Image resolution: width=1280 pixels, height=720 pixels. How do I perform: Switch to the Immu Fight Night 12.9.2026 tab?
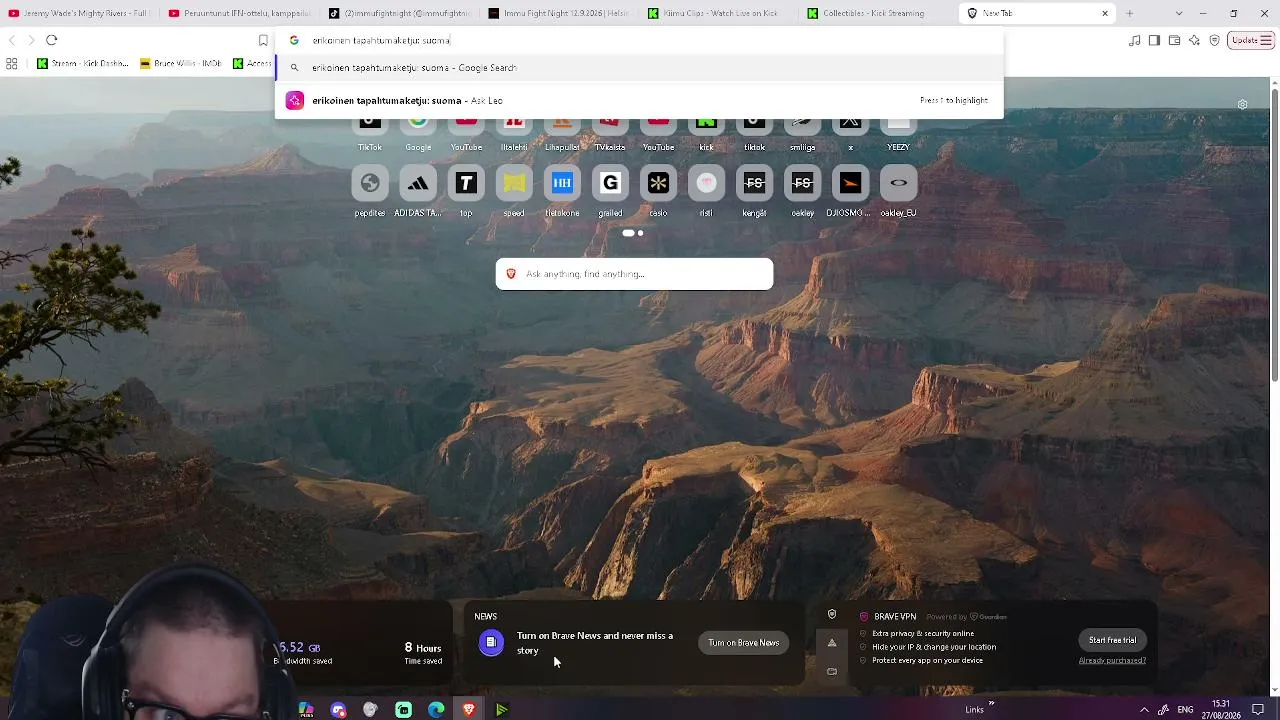coord(559,13)
